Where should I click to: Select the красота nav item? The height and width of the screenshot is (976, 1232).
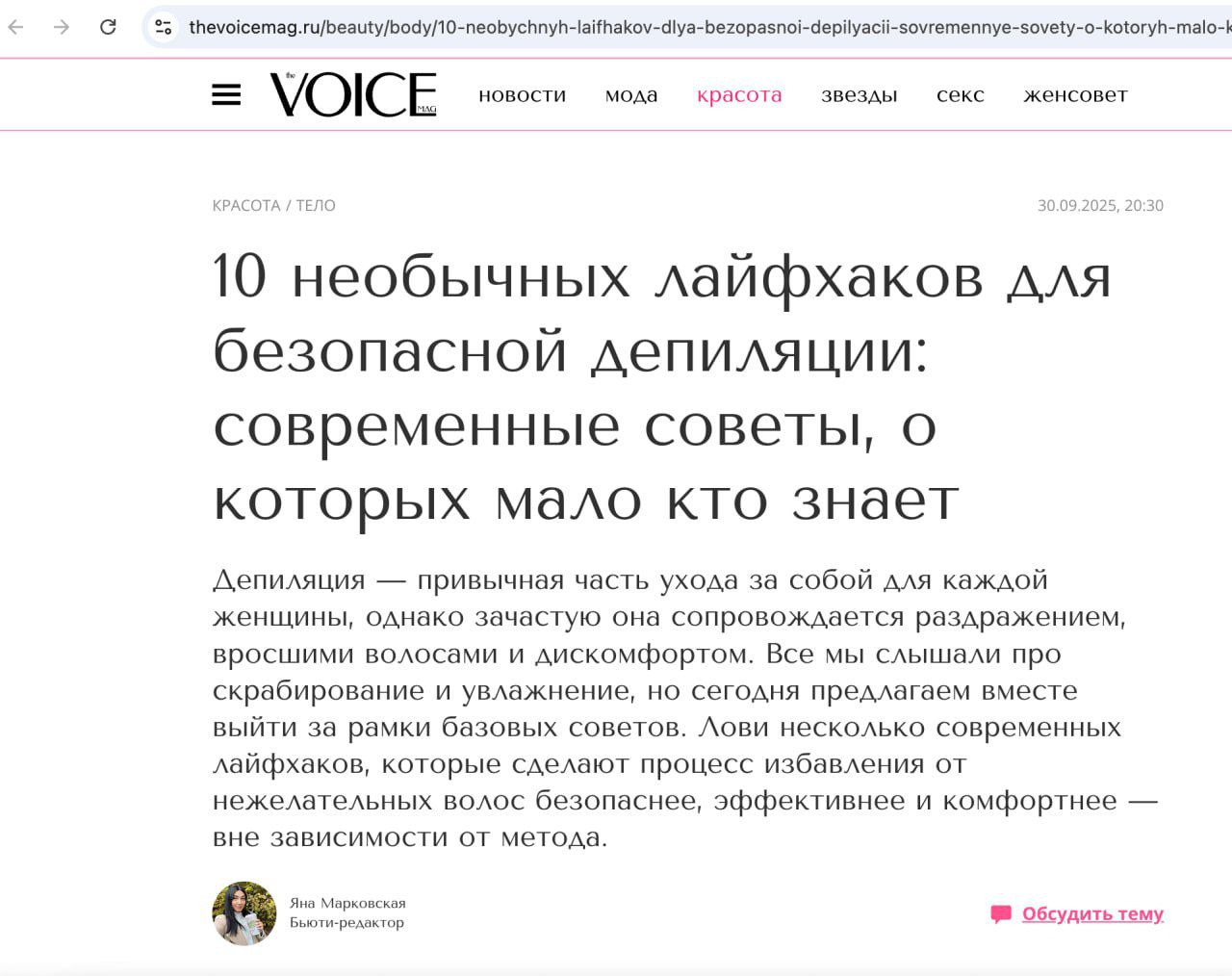(x=739, y=95)
